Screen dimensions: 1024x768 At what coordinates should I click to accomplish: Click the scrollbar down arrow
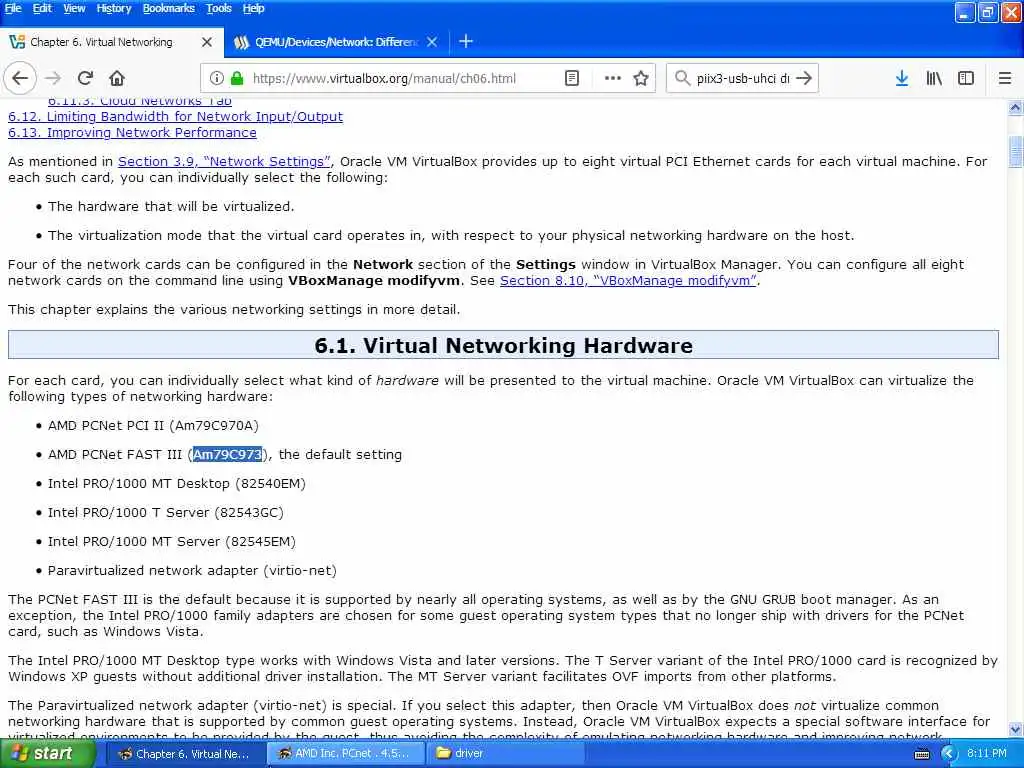(1016, 729)
